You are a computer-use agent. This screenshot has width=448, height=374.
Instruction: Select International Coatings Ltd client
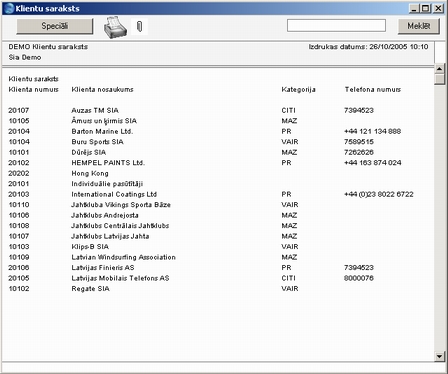click(x=114, y=194)
